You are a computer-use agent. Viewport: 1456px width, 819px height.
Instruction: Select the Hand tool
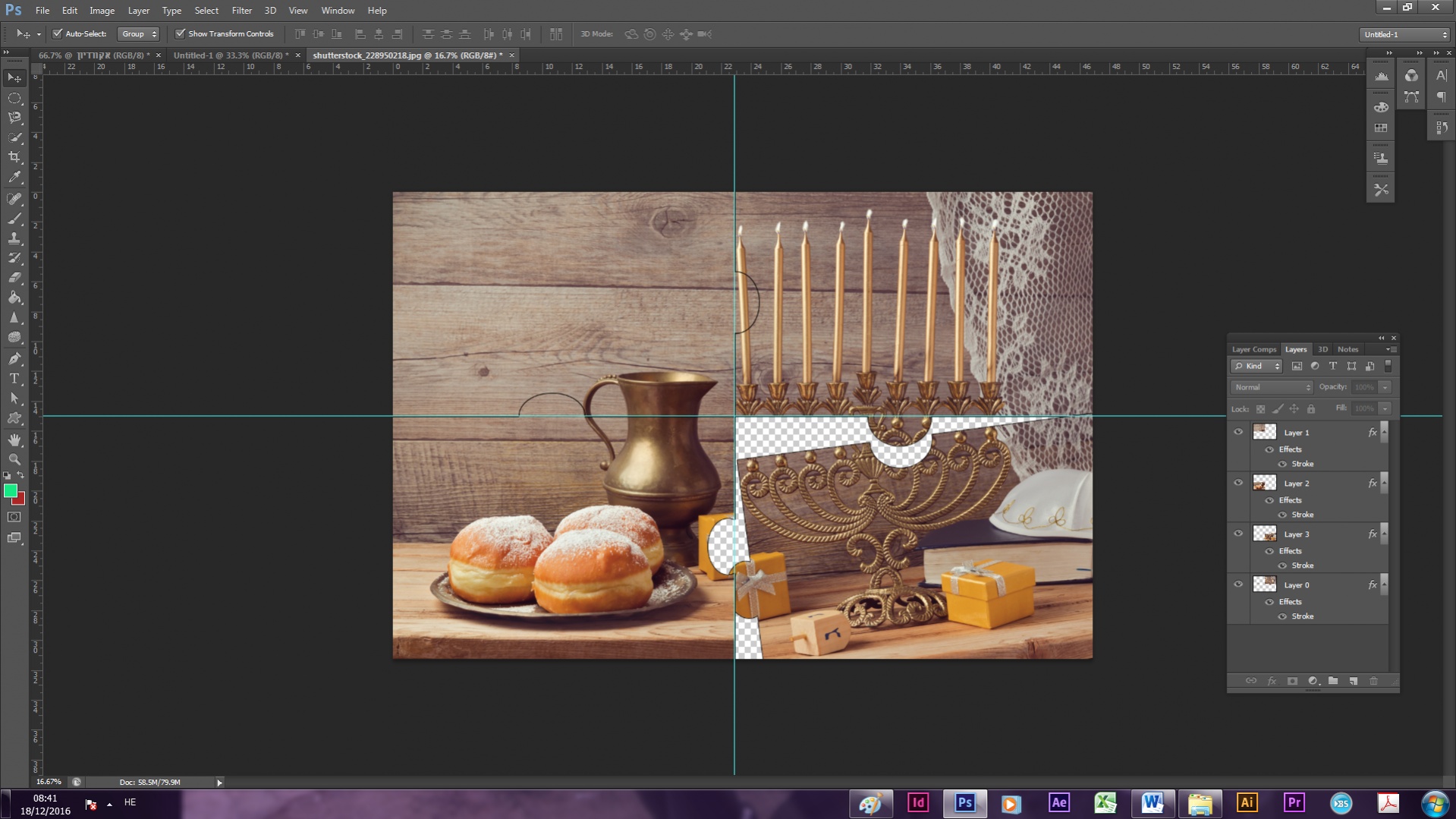click(x=14, y=439)
